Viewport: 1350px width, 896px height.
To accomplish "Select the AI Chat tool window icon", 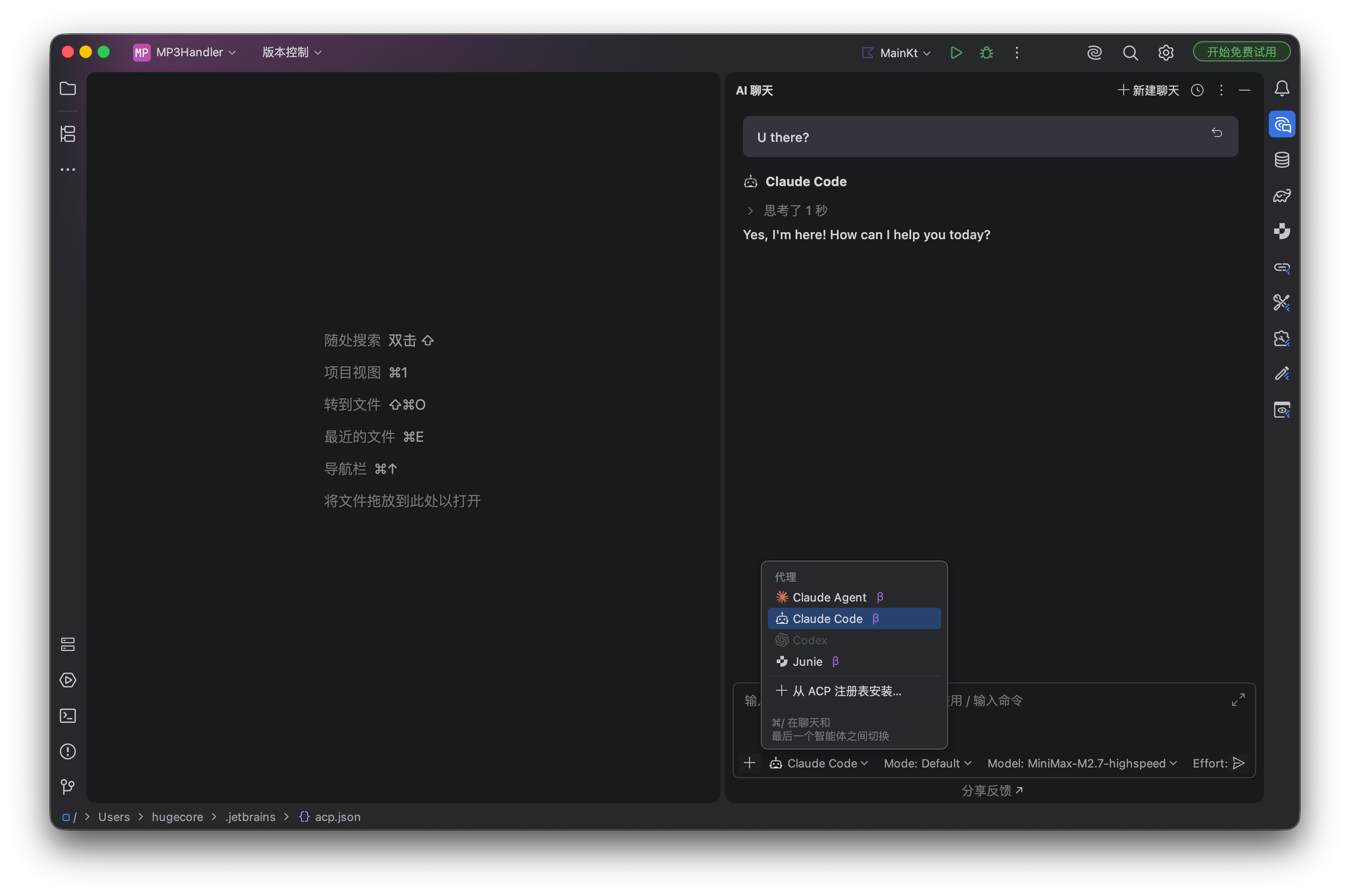I will click(1282, 124).
